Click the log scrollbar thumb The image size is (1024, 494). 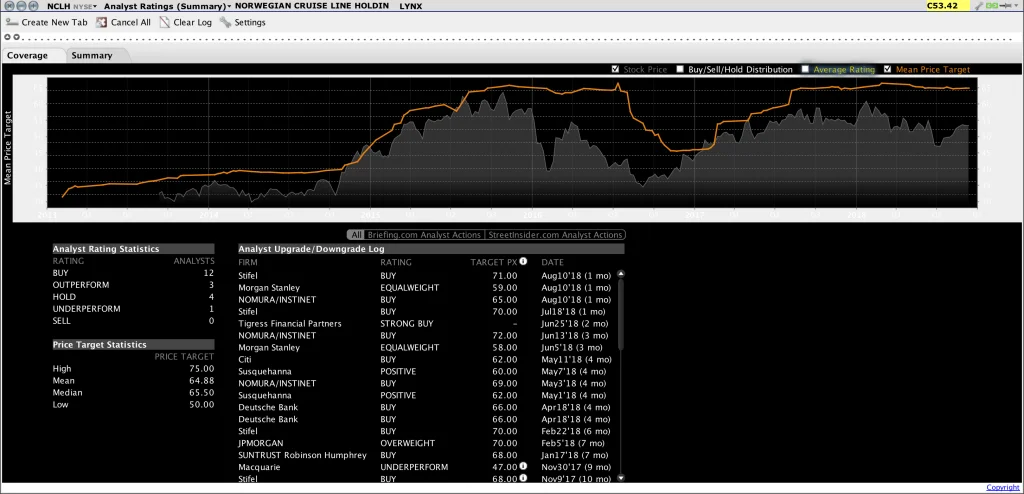(x=620, y=316)
